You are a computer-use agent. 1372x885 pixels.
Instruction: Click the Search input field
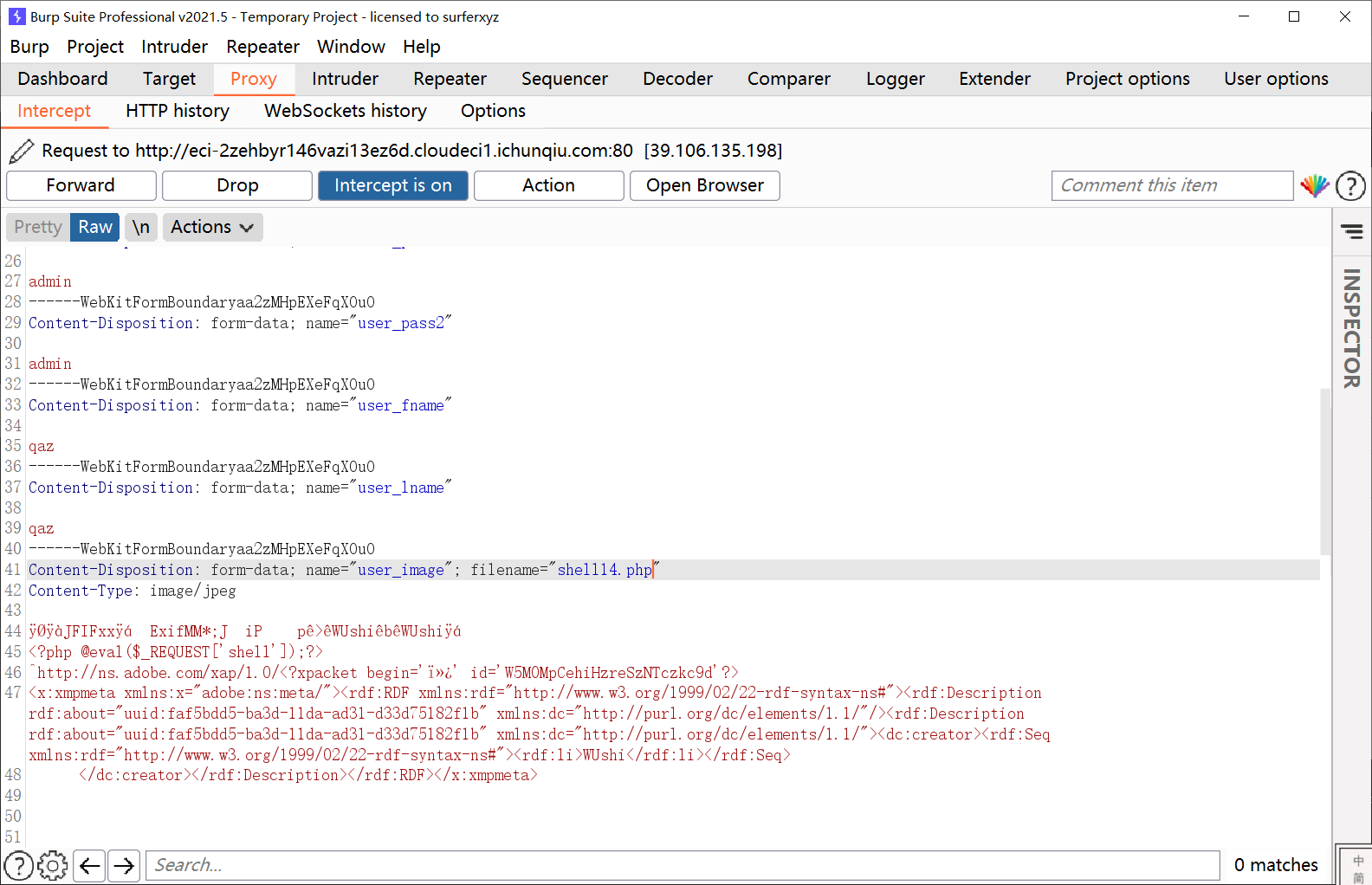coord(683,865)
